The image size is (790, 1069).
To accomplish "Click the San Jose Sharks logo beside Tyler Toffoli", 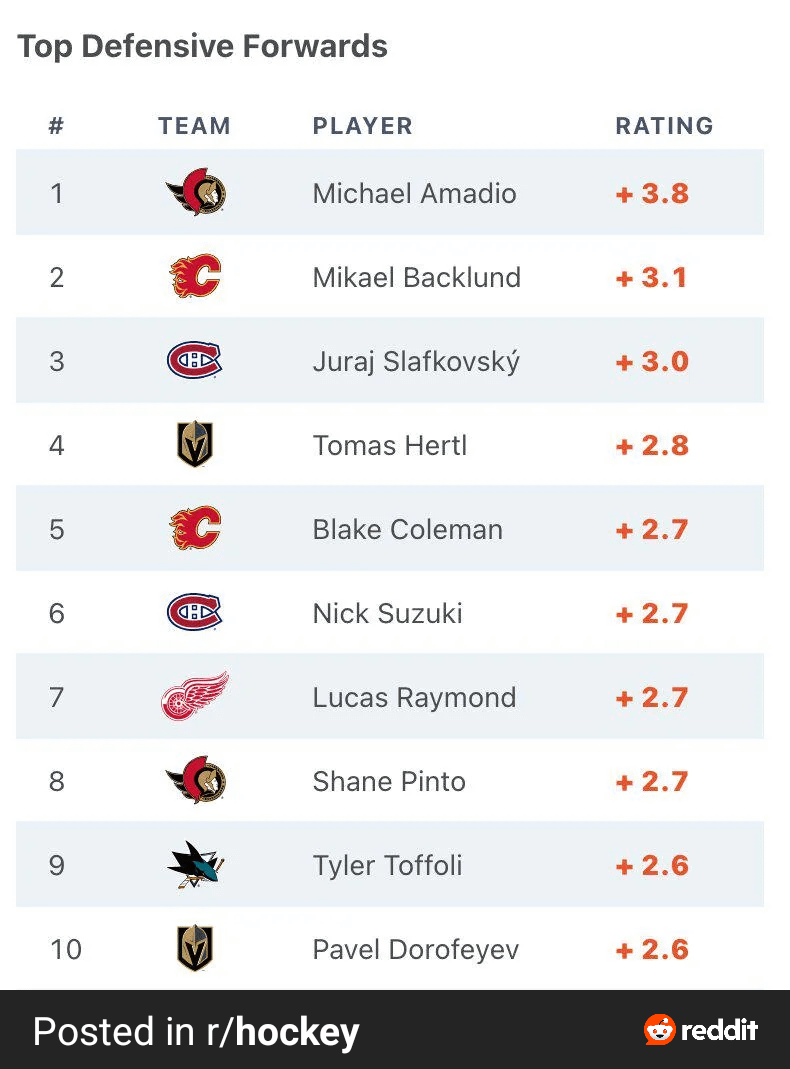I will 195,865.
